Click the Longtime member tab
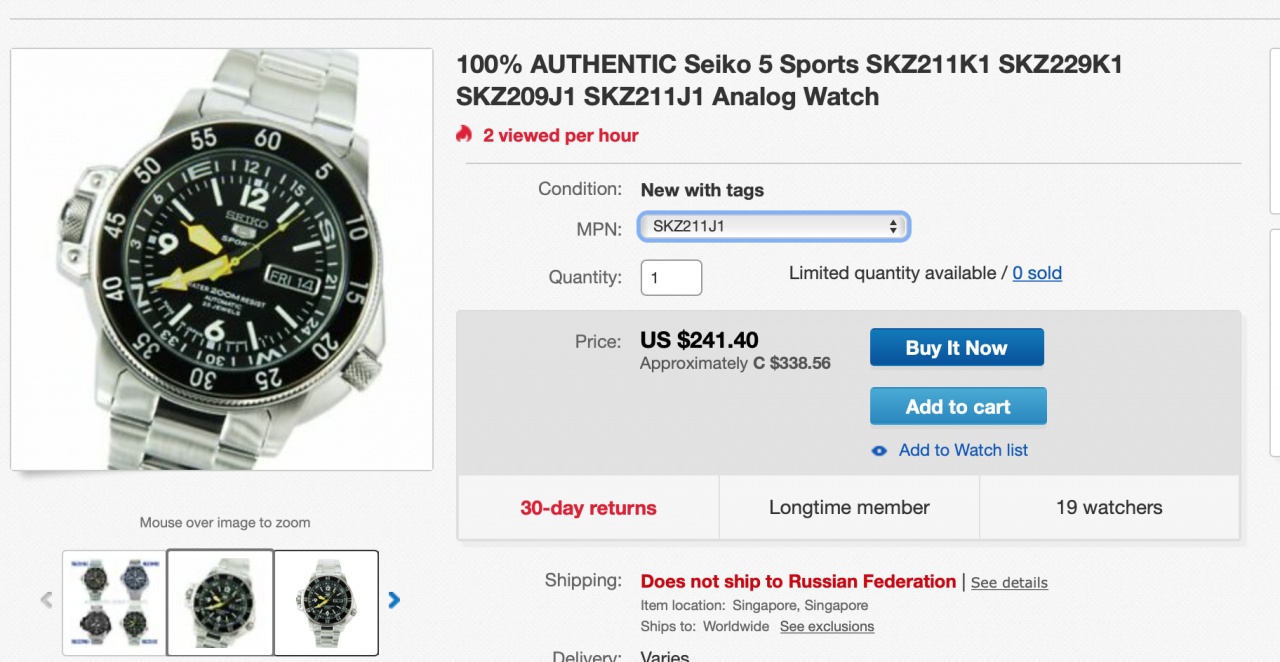This screenshot has width=1280, height=662. tap(849, 508)
